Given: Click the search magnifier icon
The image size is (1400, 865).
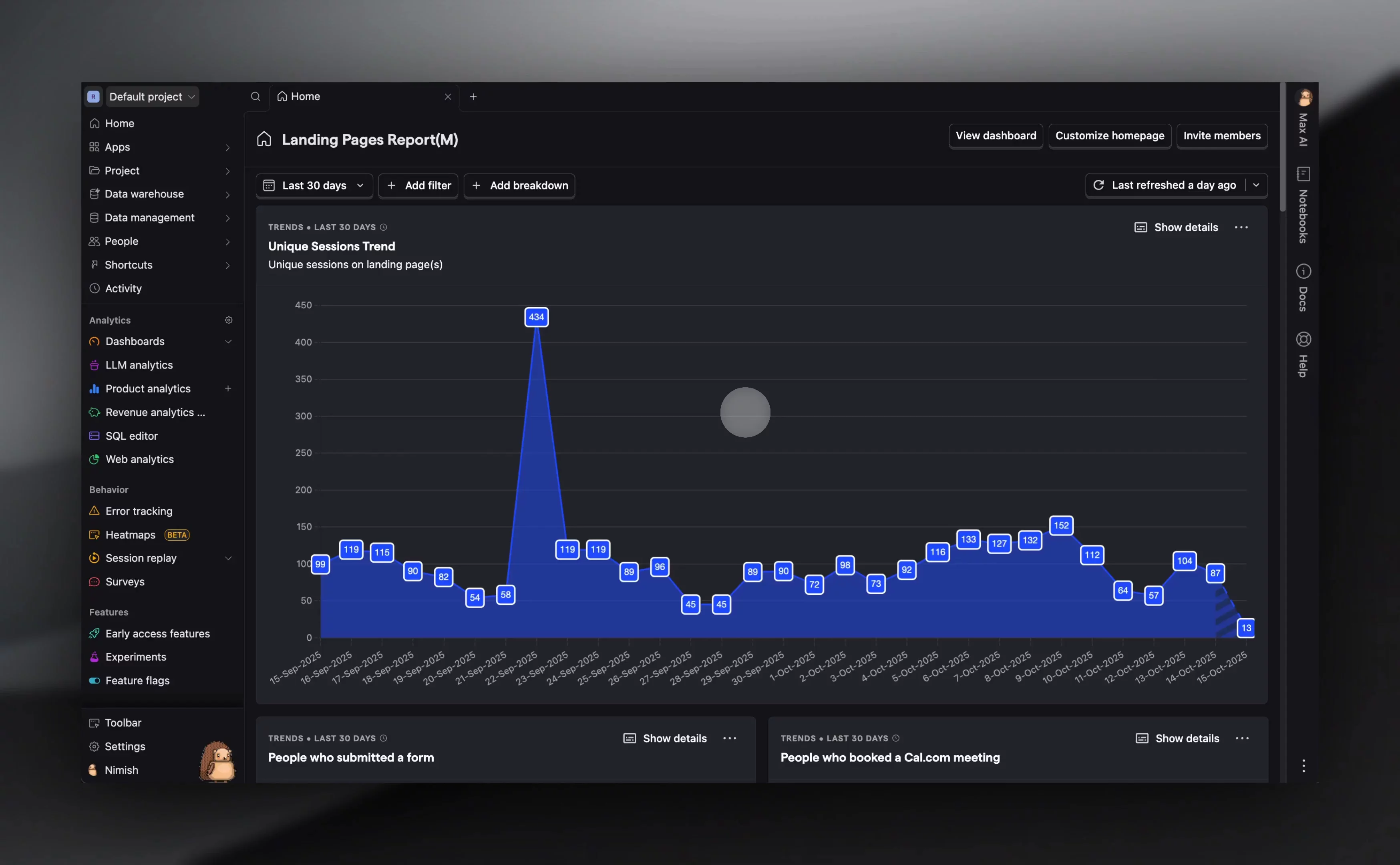Looking at the screenshot, I should pos(255,97).
